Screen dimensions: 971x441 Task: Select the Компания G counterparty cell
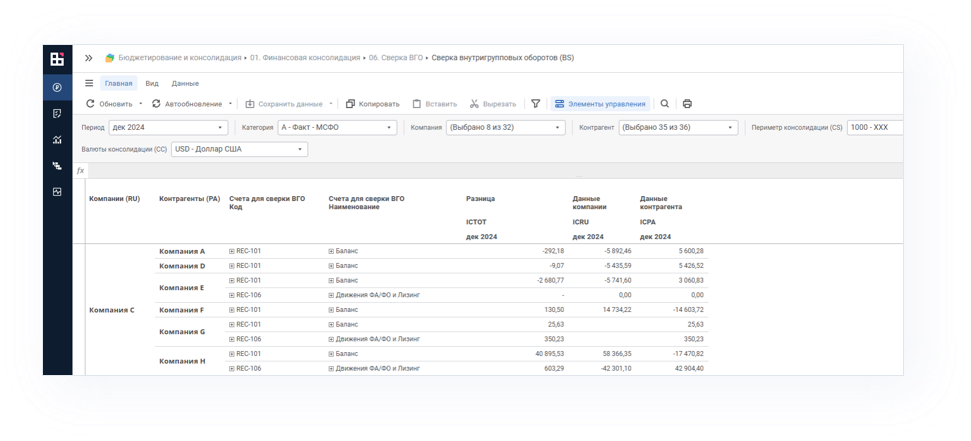click(182, 332)
